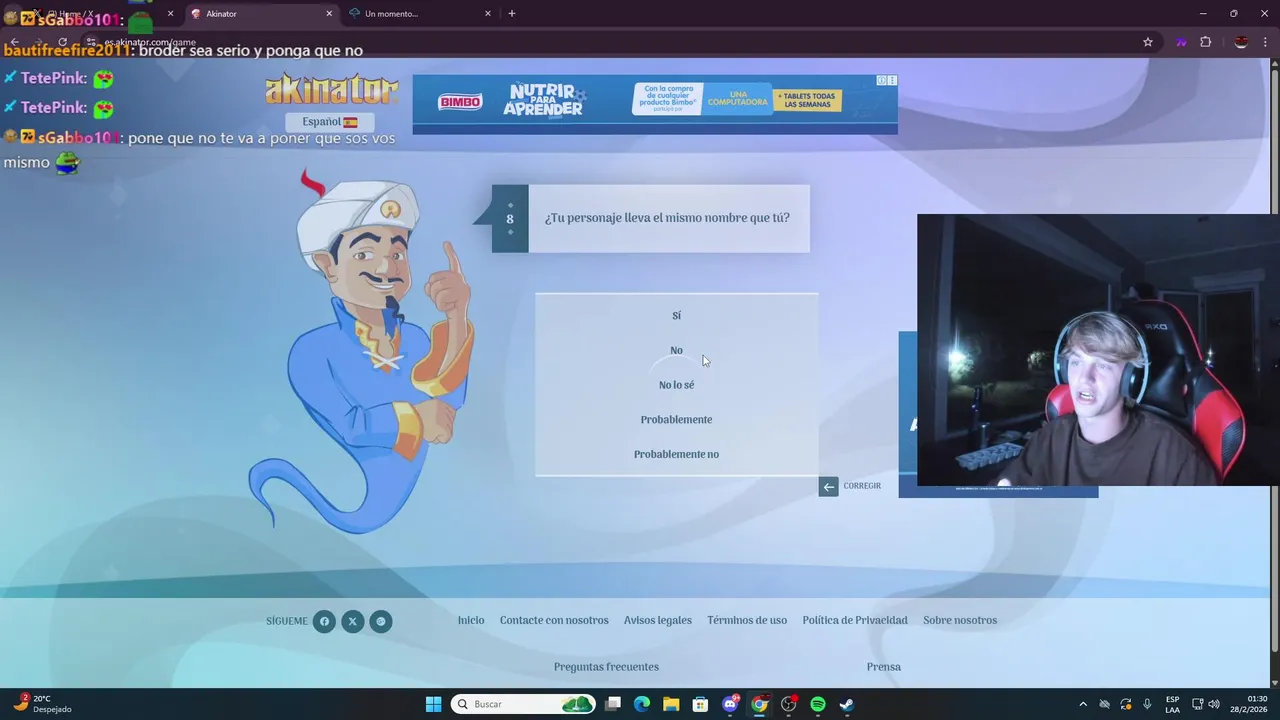Open 'Preguntas frecuentes' link

click(606, 667)
